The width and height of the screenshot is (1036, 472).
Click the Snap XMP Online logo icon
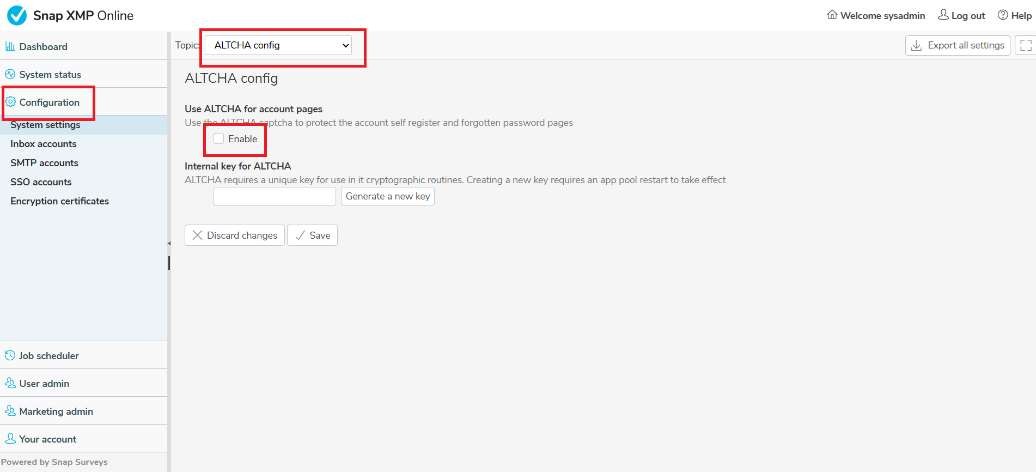pos(17,15)
